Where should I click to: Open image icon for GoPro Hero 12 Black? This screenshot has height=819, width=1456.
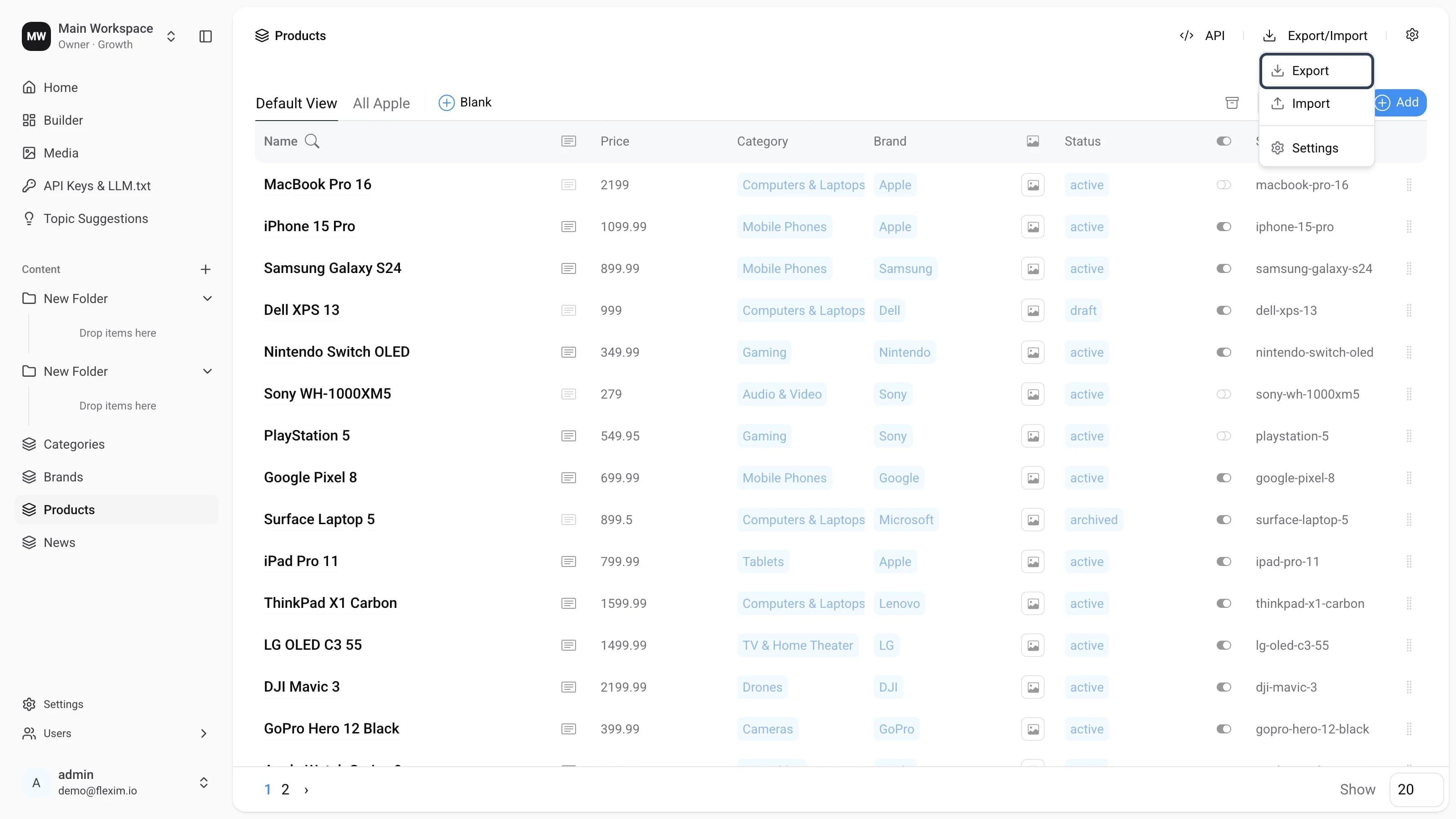[1033, 728]
